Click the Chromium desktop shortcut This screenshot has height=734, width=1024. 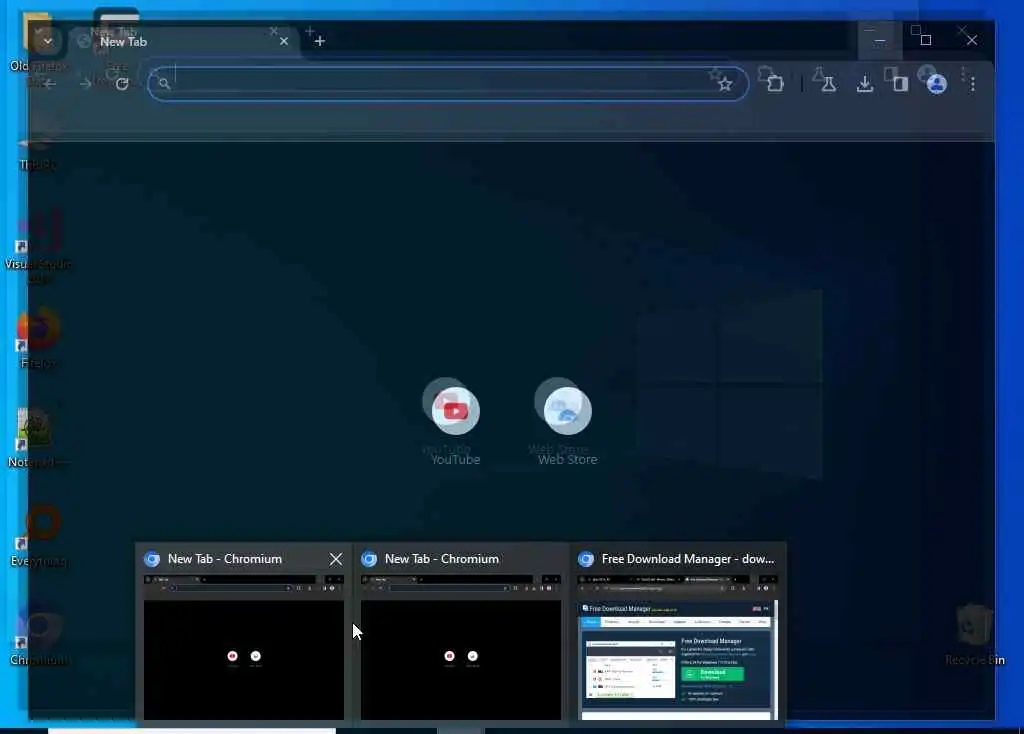click(x=38, y=635)
